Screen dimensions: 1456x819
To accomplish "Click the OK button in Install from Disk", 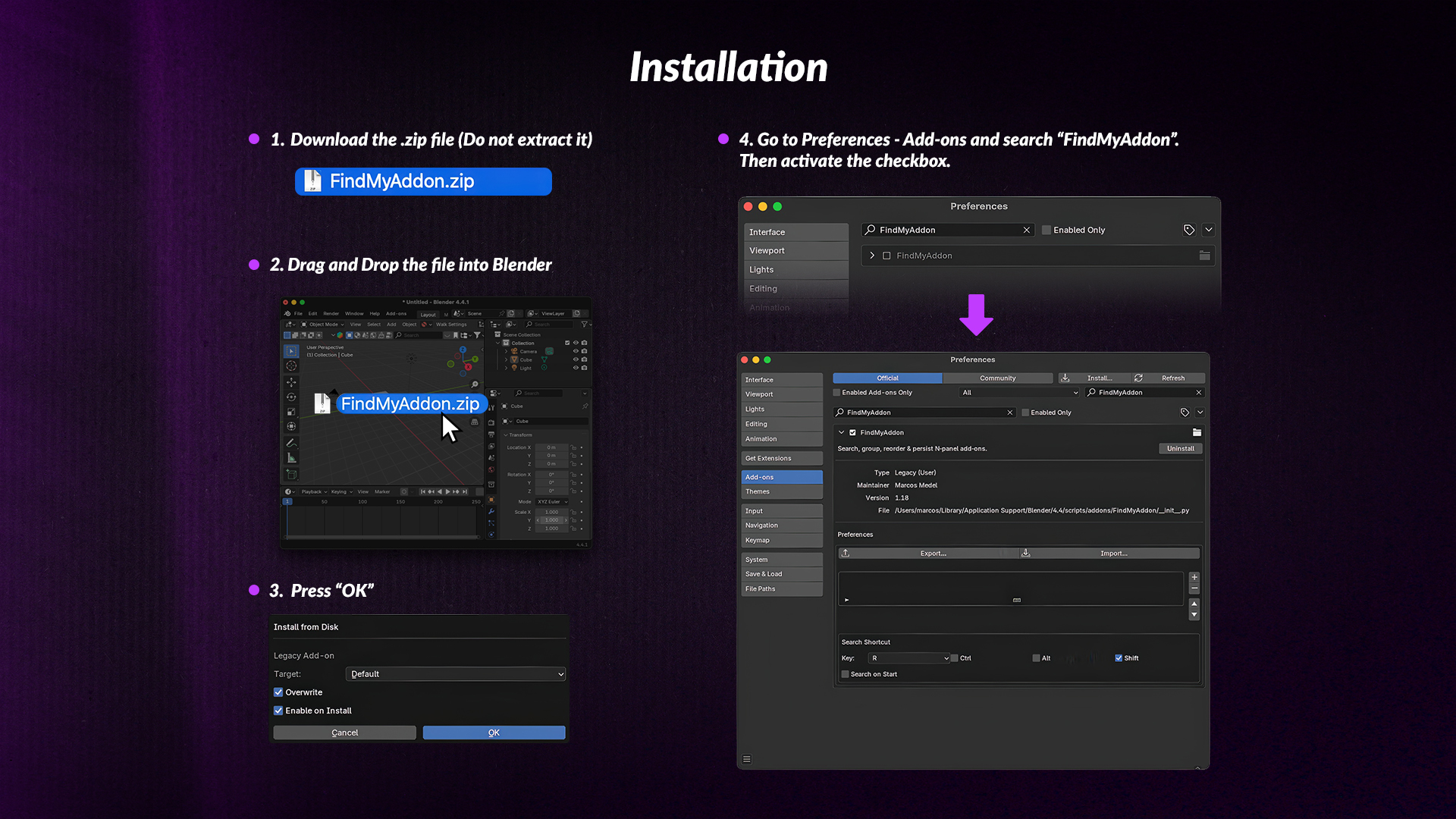I will [494, 733].
